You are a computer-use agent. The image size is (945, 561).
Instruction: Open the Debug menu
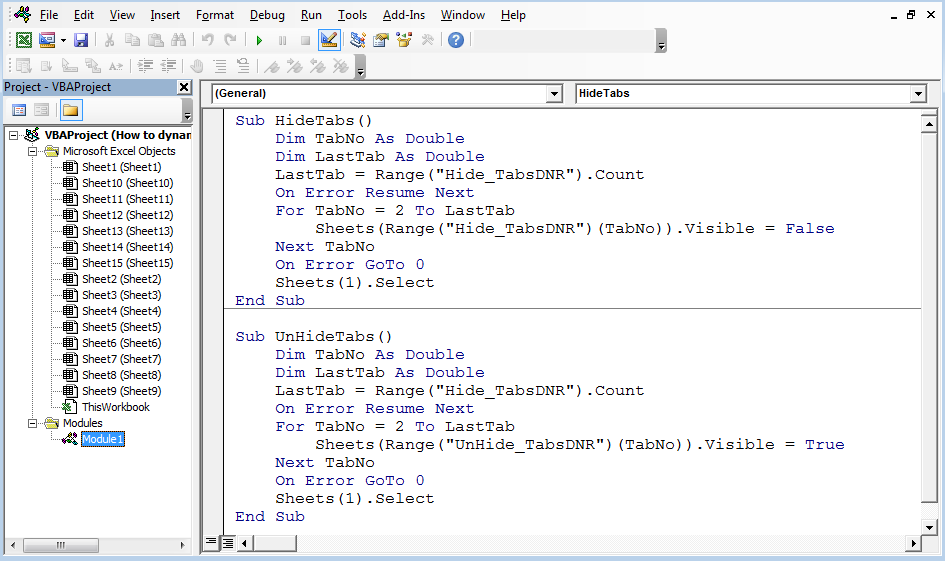(x=267, y=15)
